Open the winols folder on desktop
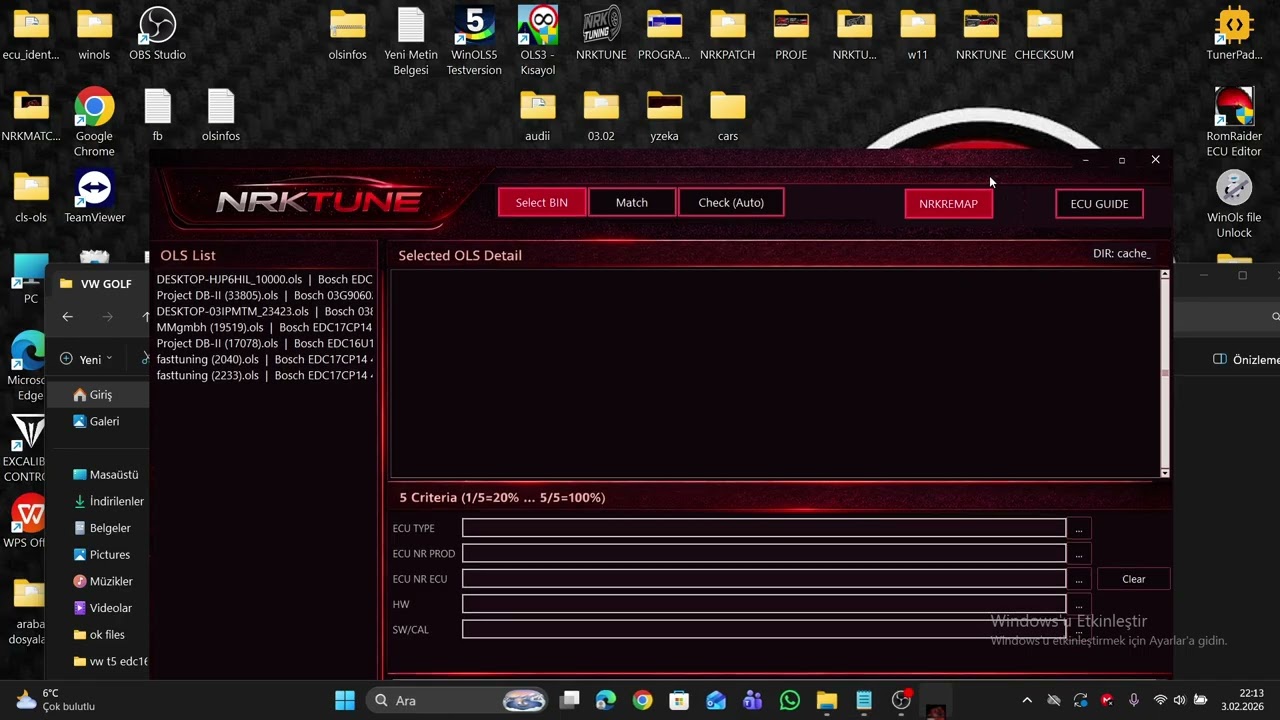 point(94,34)
